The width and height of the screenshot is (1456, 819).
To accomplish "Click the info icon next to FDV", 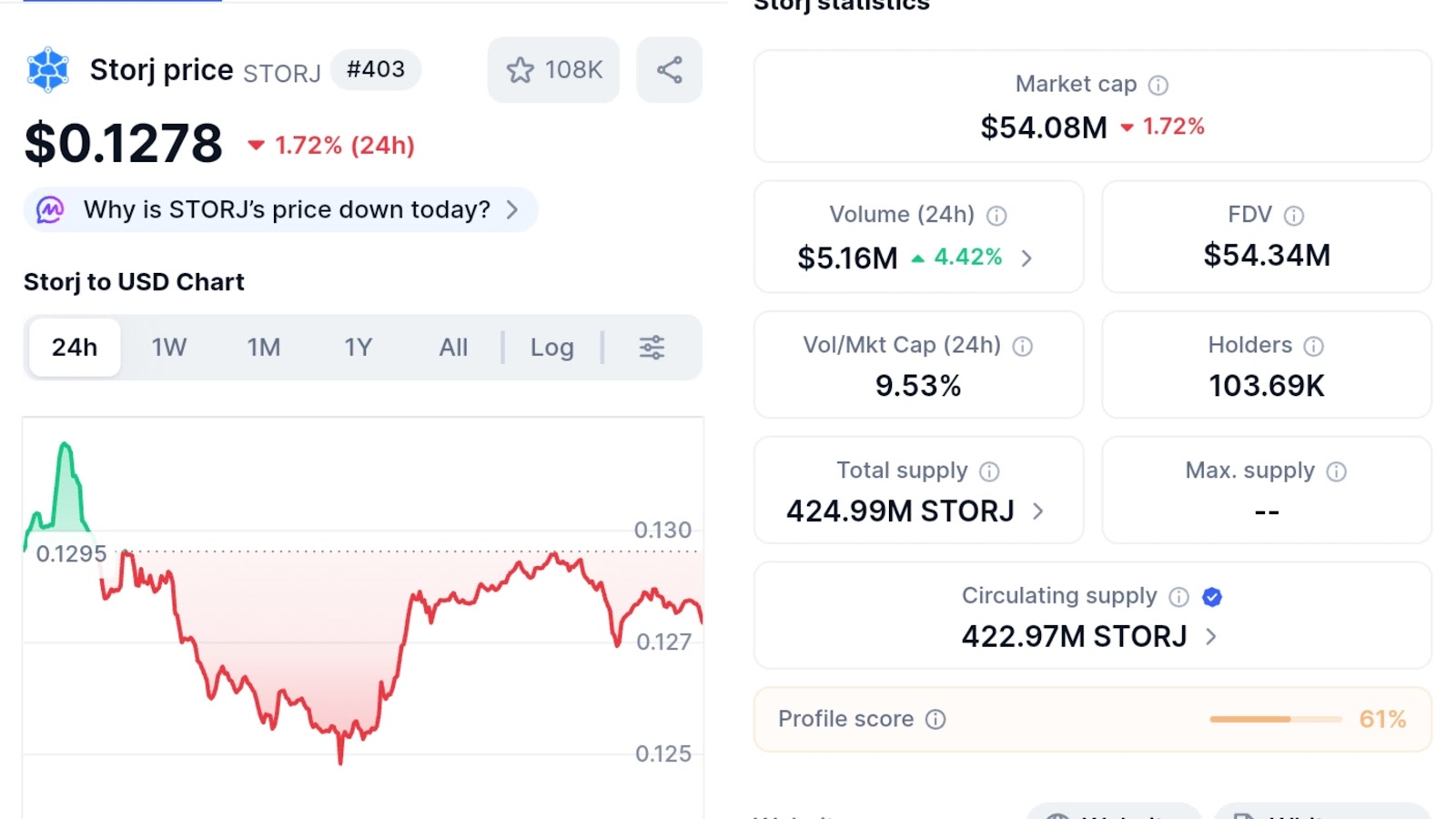I will pyautogui.click(x=1293, y=216).
